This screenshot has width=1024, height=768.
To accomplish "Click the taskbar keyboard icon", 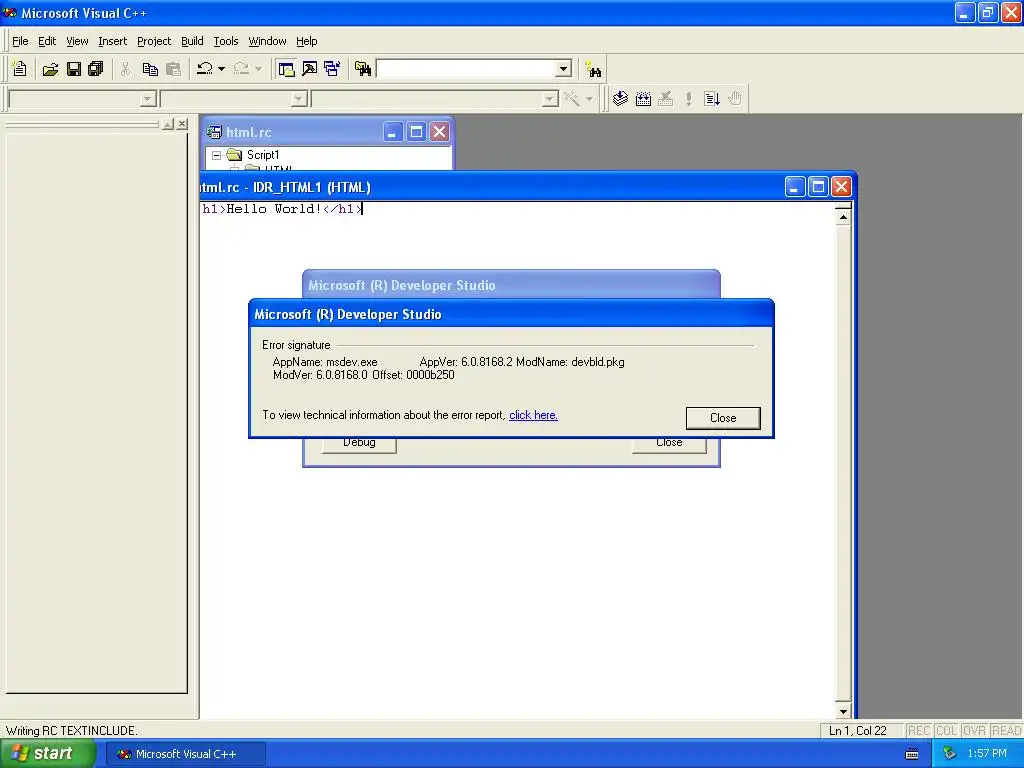I will click(912, 754).
